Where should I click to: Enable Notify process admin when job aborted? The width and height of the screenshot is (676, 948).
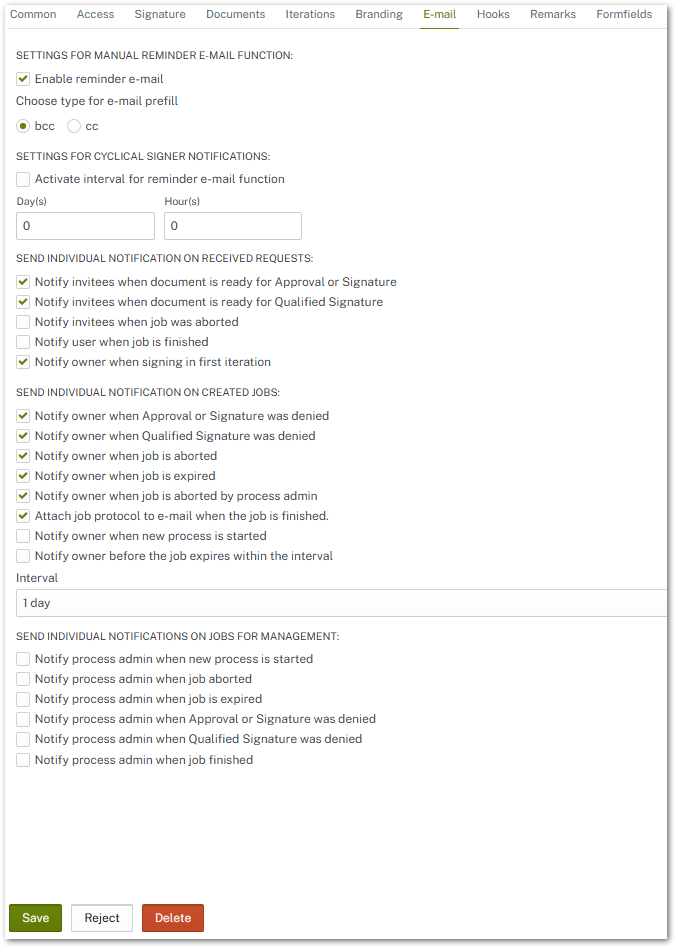tap(23, 679)
